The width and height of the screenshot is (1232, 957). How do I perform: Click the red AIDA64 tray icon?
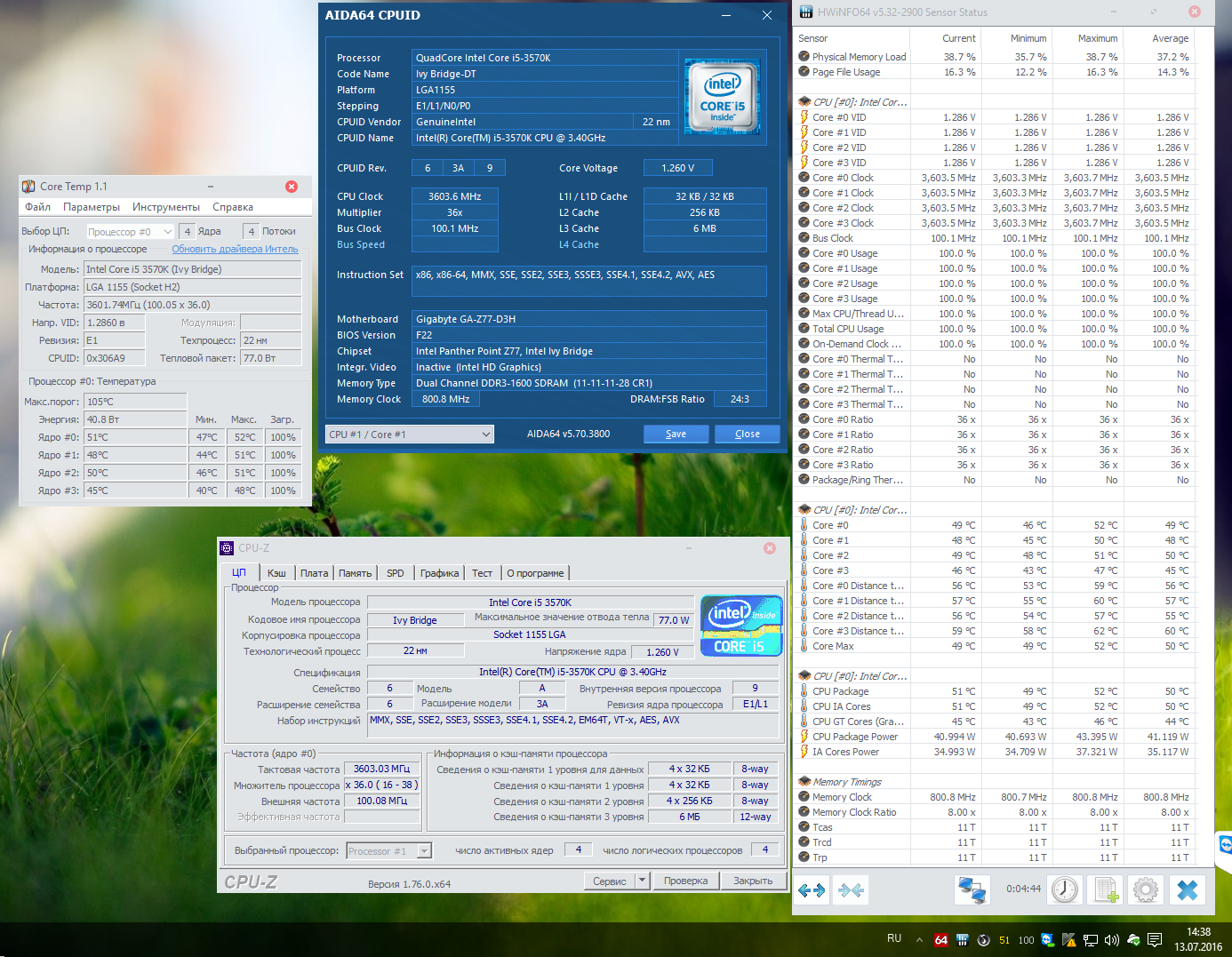click(x=941, y=939)
